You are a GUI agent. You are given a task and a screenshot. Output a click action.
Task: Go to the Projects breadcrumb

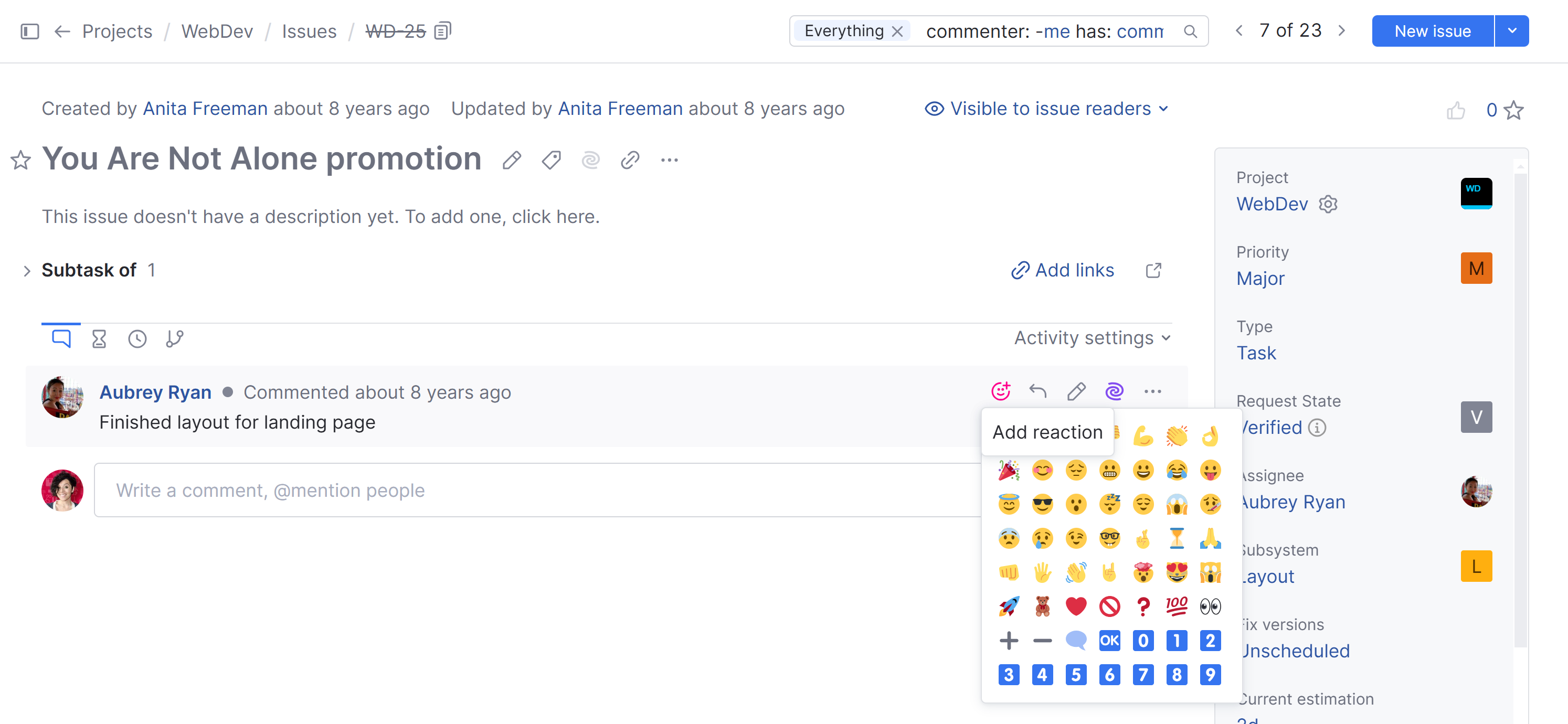(117, 31)
